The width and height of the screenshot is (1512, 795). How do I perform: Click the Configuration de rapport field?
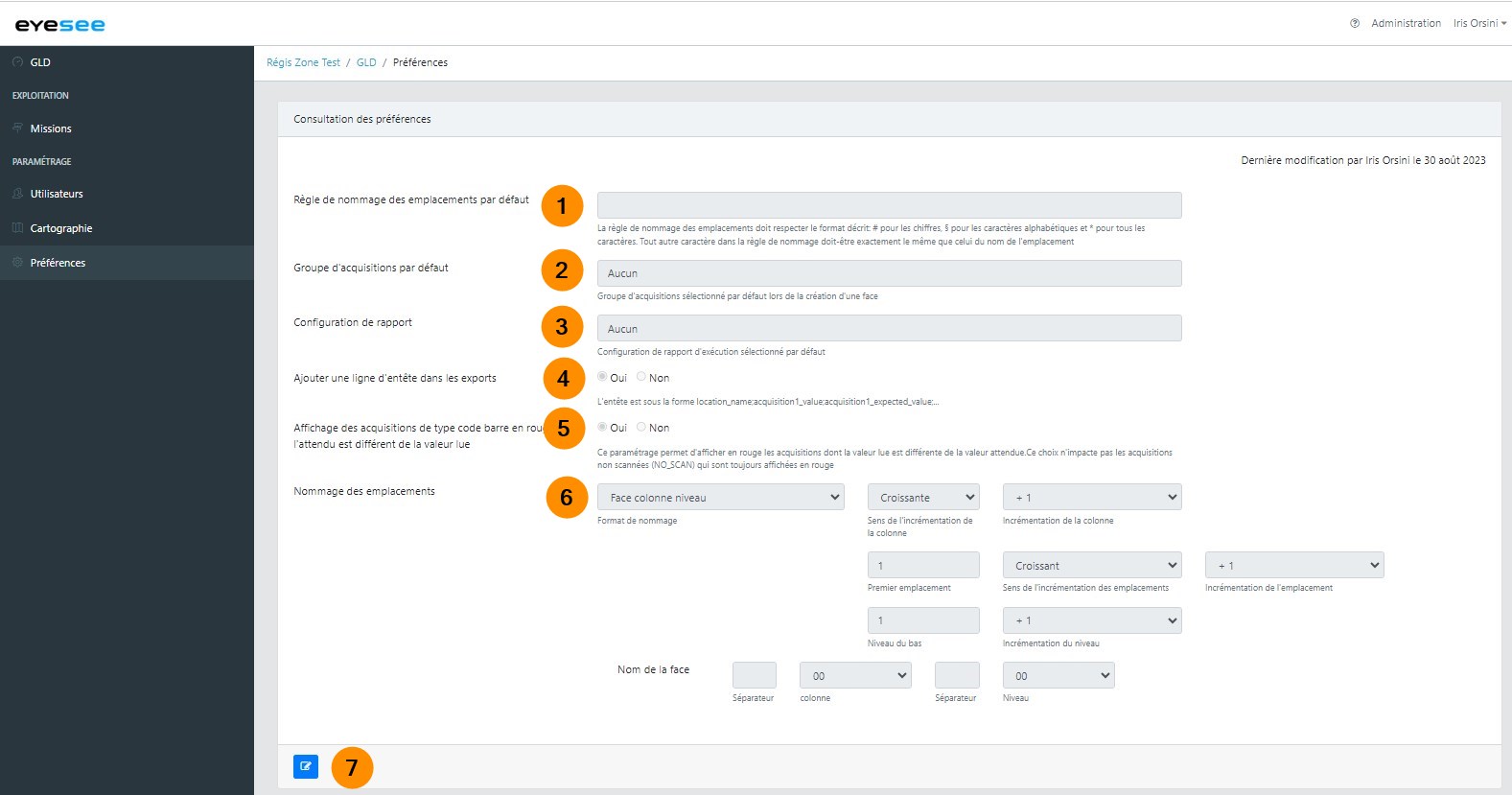[x=890, y=328]
